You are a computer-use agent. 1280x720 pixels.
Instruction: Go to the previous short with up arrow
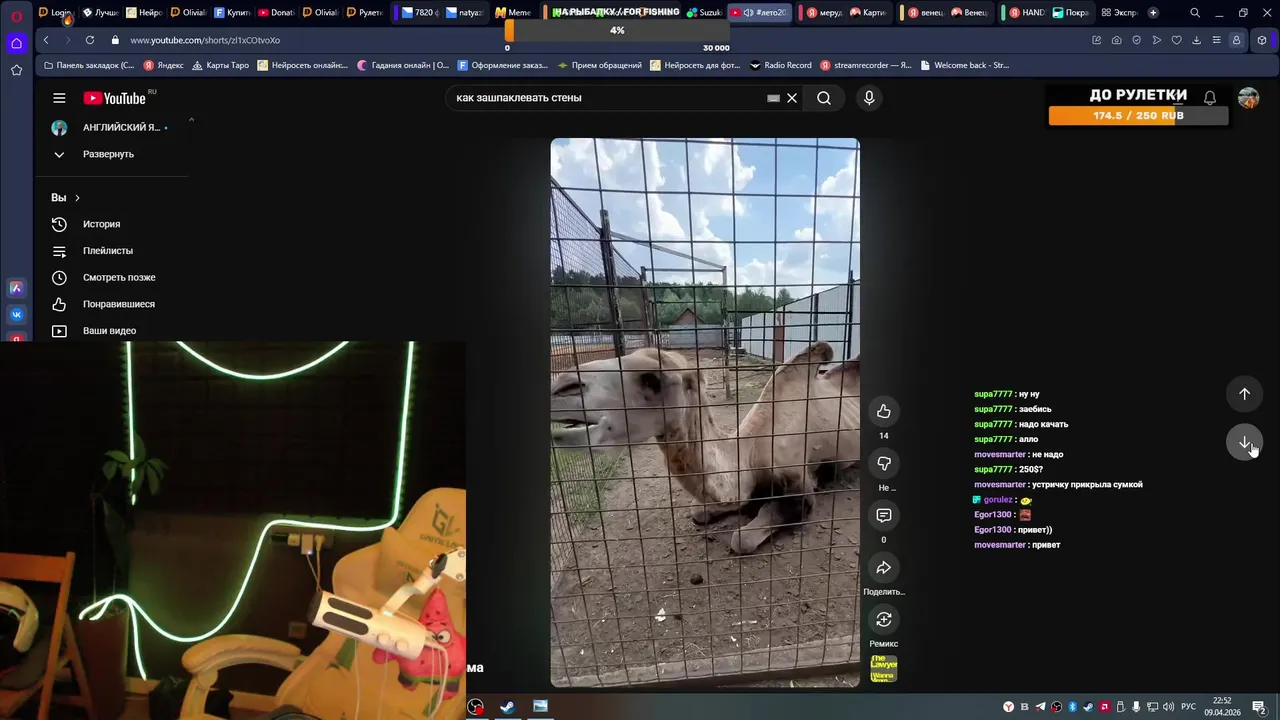(1245, 394)
